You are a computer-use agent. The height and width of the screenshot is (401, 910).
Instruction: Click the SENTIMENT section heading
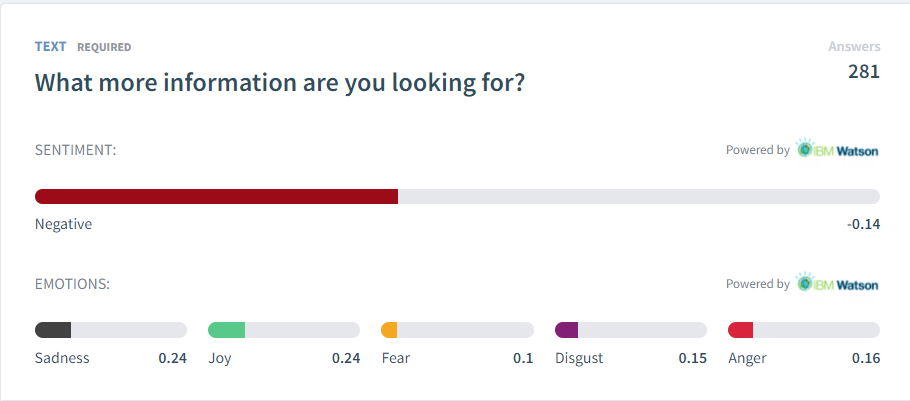tap(75, 150)
